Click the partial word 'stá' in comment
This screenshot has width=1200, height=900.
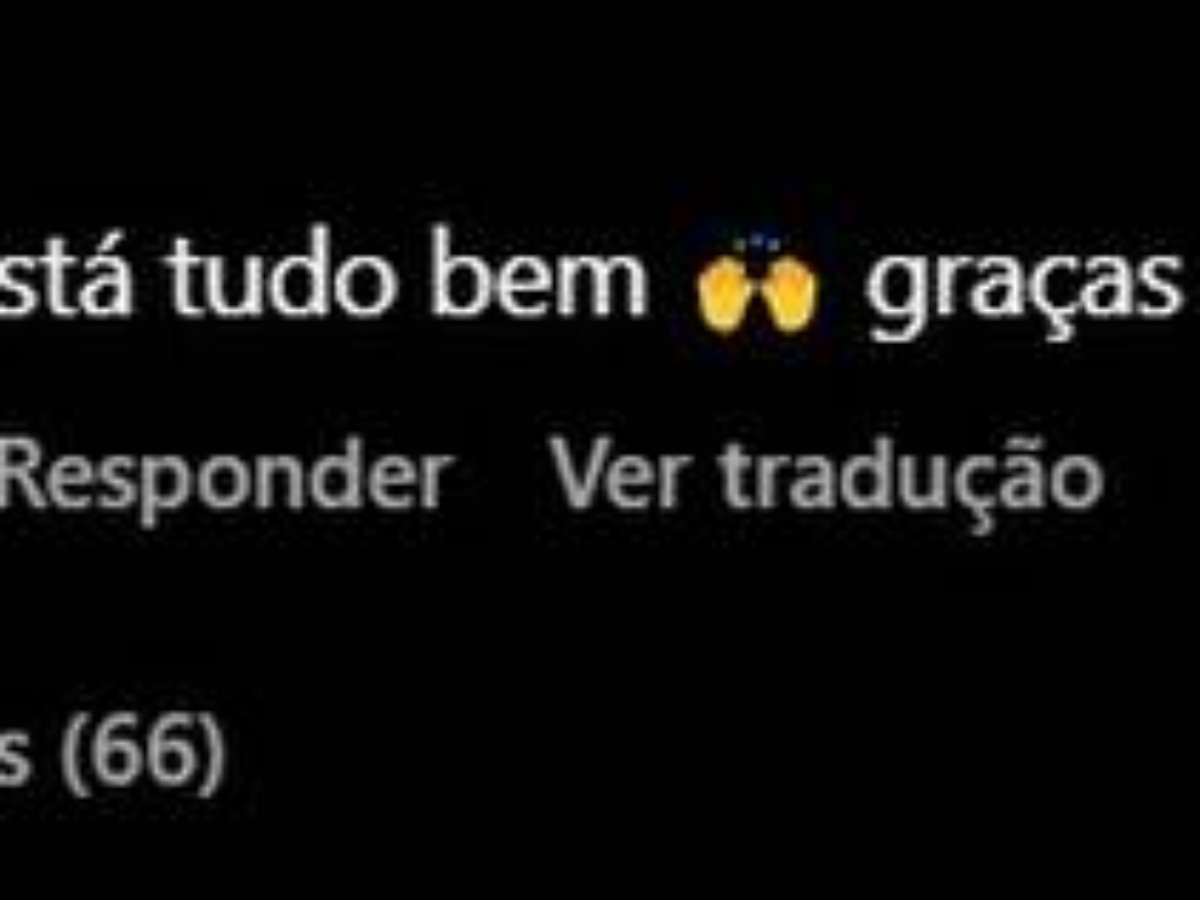pyautogui.click(x=64, y=273)
